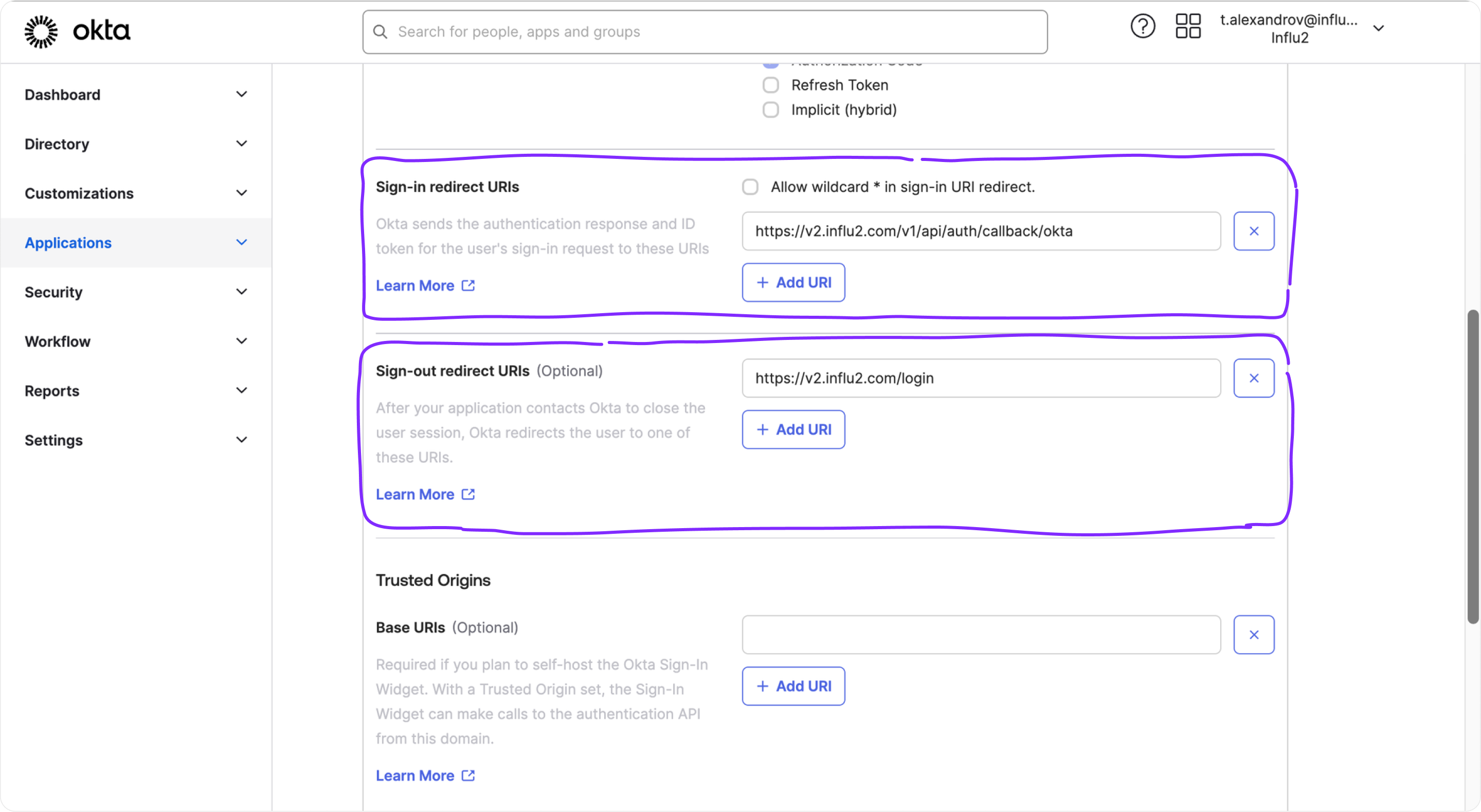Open the user account dropdown arrow
This screenshot has height=812, width=1481.
(x=1378, y=28)
